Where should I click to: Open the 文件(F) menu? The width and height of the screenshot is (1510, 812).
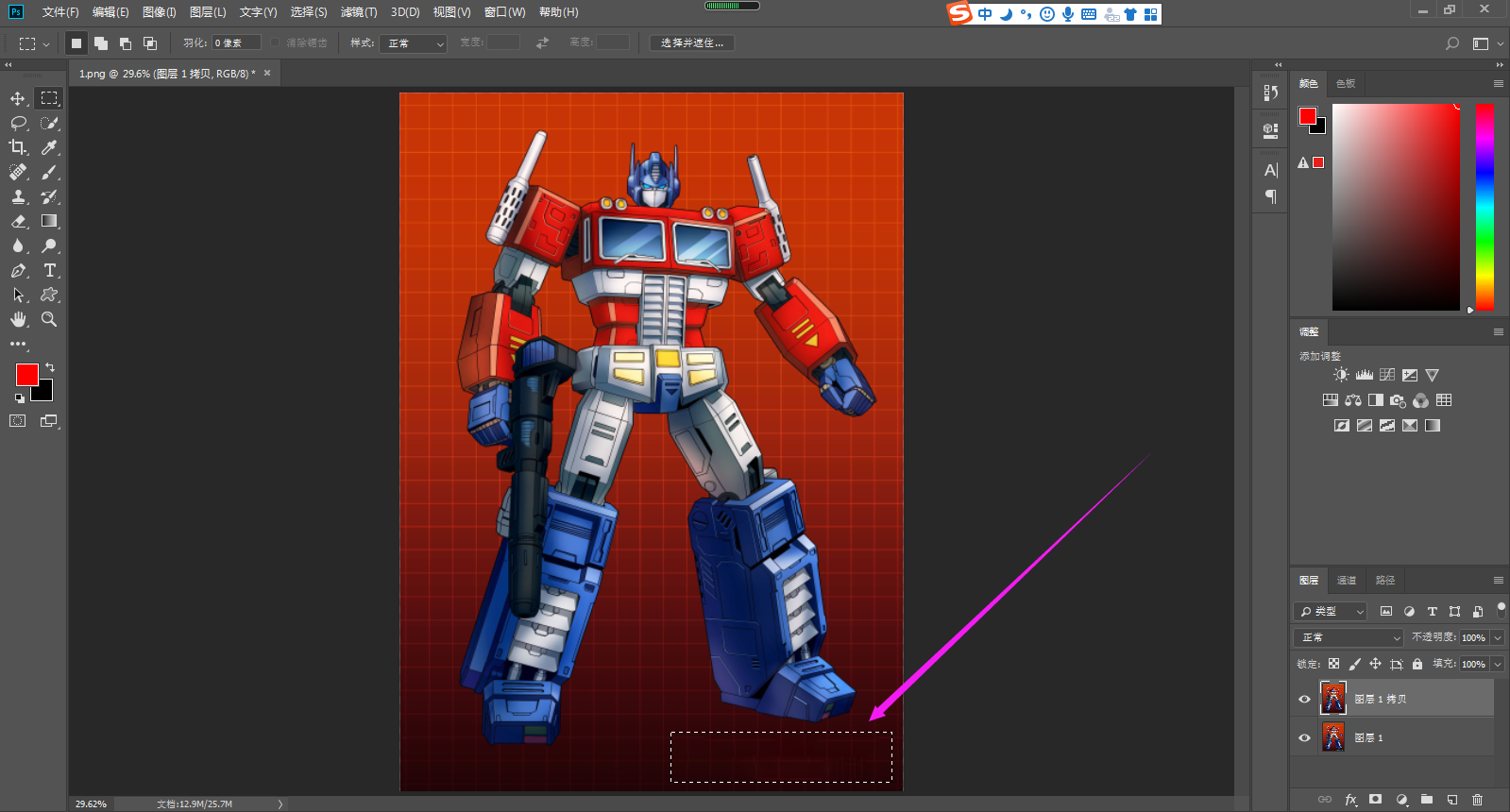point(60,12)
